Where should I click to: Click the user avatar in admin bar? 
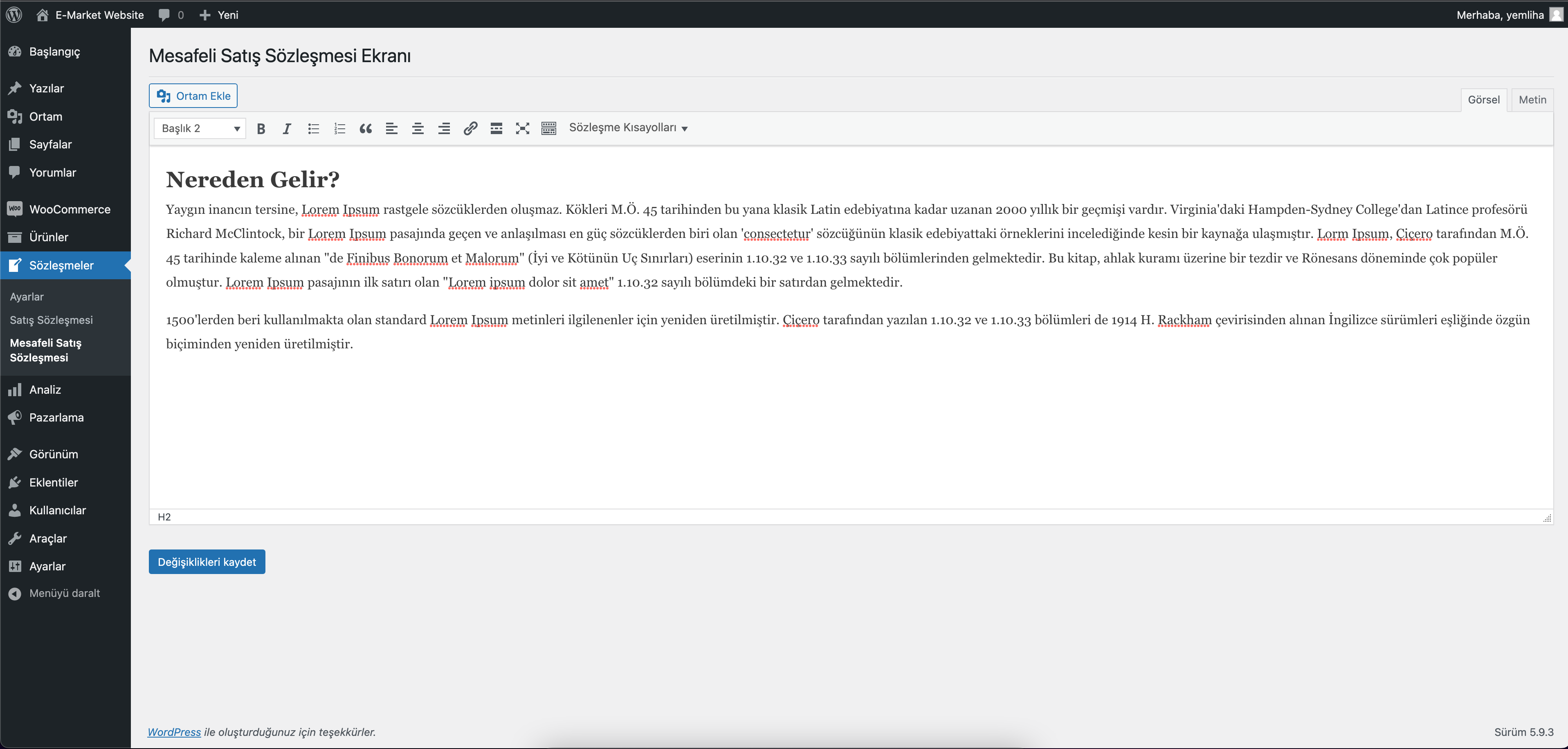point(1556,15)
